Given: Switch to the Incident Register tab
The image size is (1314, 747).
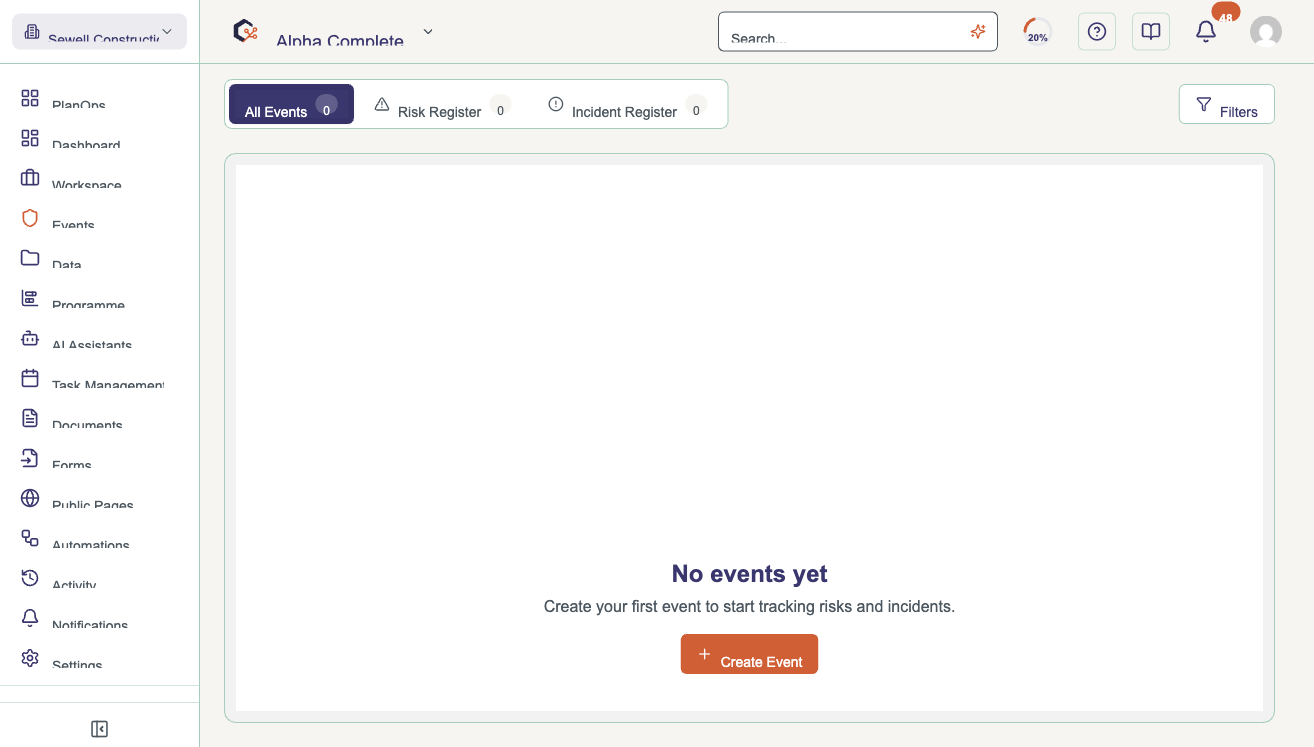Looking at the screenshot, I should (627, 104).
